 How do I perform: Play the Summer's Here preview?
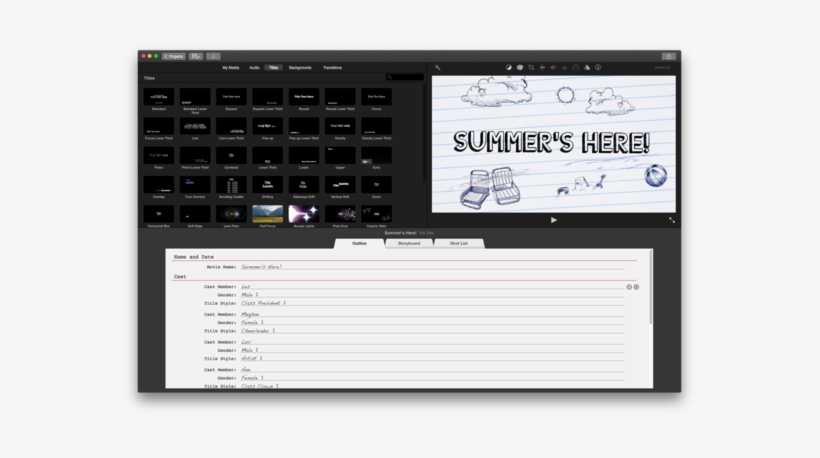pyautogui.click(x=554, y=219)
